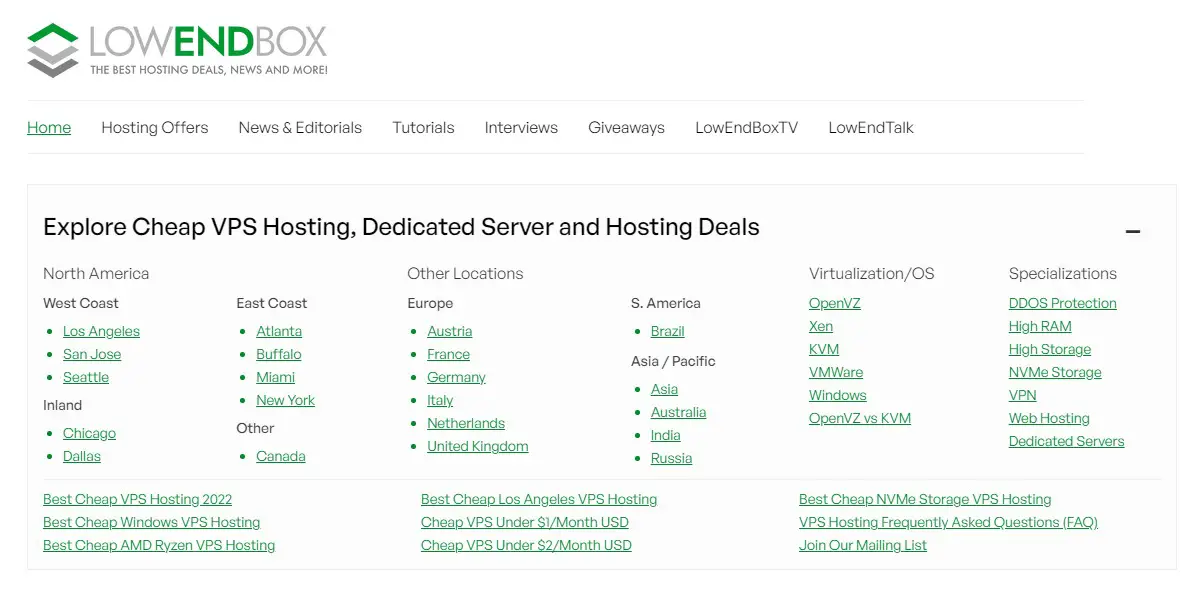Image resolution: width=1200 pixels, height=592 pixels.
Task: Click the Netherlands link
Action: [466, 423]
